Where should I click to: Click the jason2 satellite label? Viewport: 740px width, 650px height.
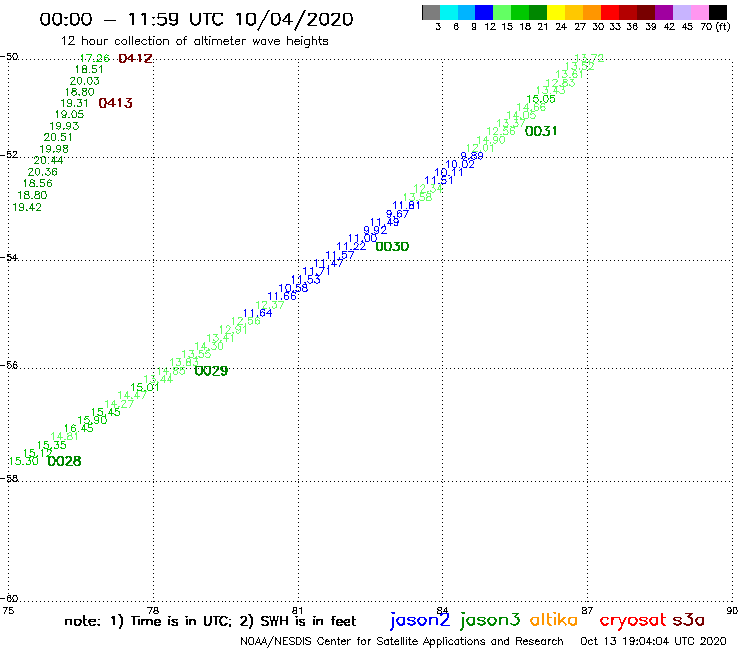pos(420,621)
